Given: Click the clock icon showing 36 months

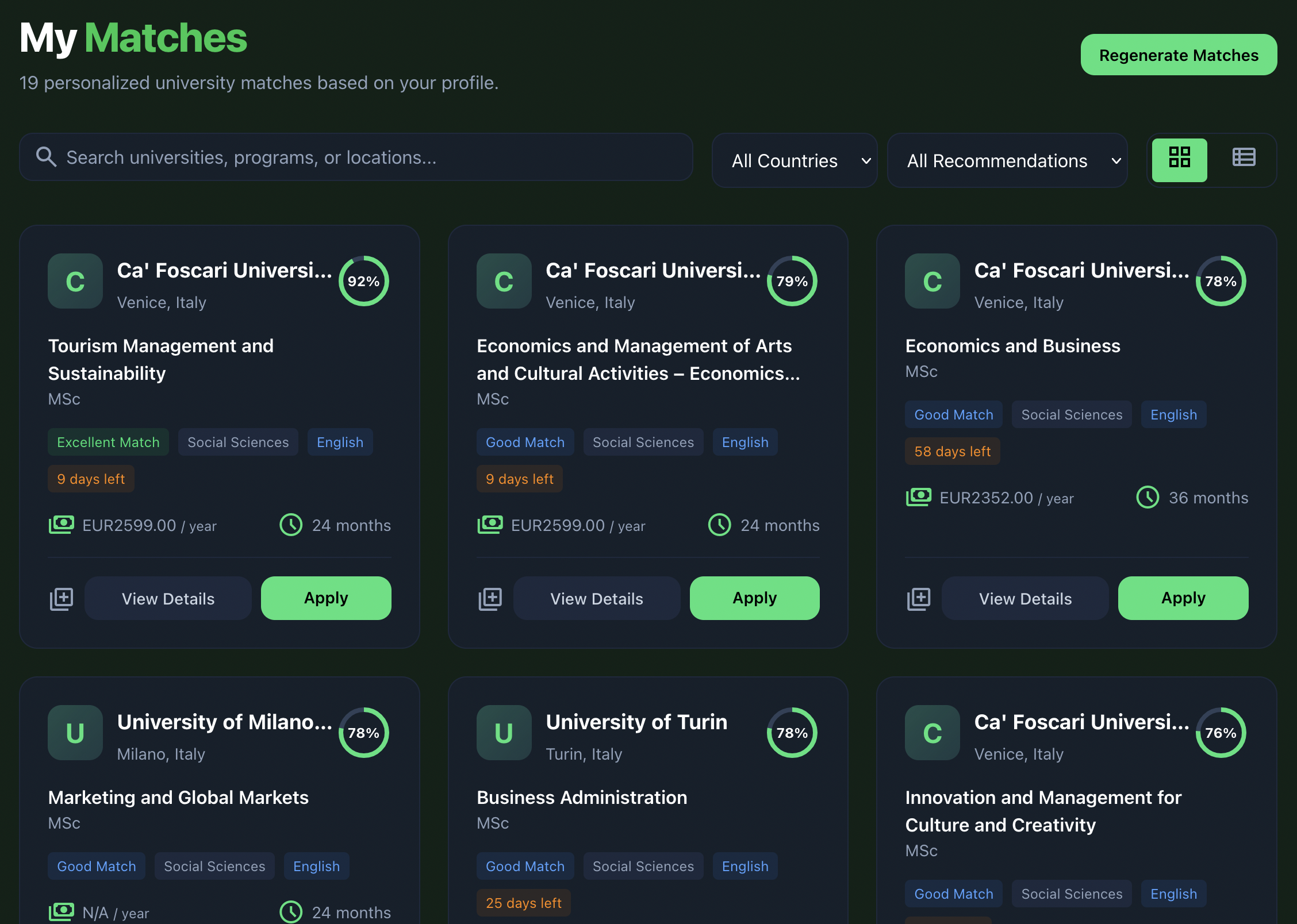Looking at the screenshot, I should pyautogui.click(x=1147, y=497).
